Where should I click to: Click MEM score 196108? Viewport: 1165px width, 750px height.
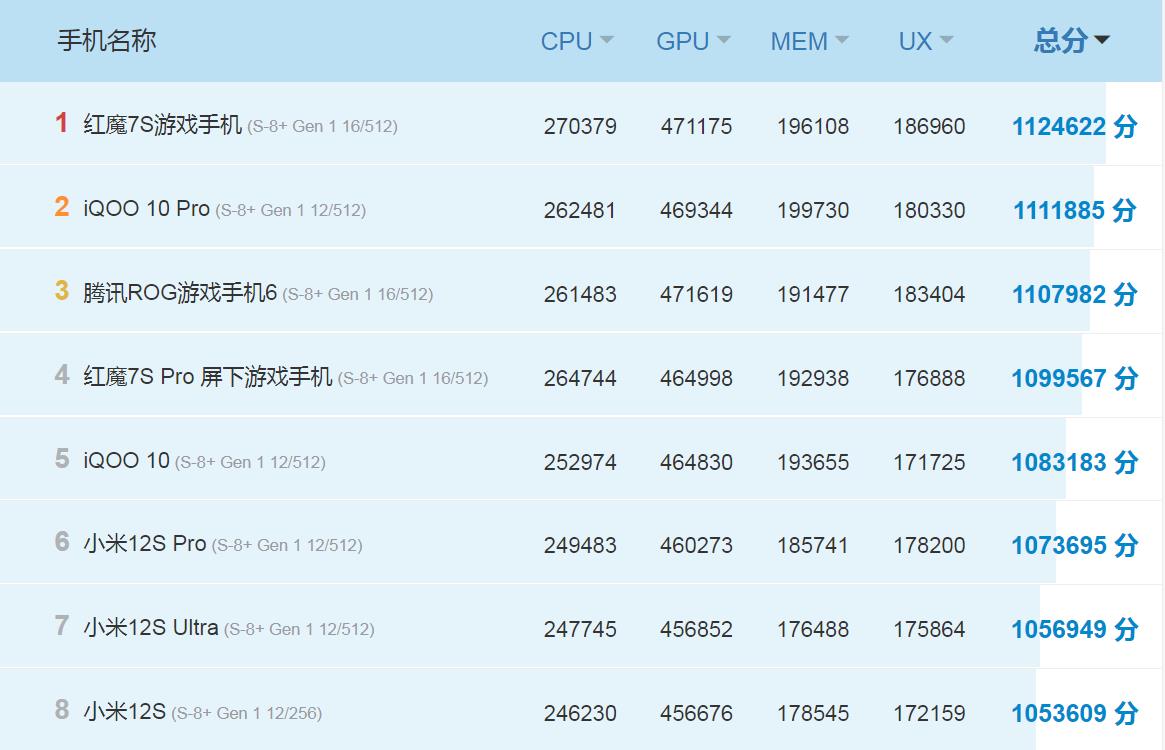813,126
